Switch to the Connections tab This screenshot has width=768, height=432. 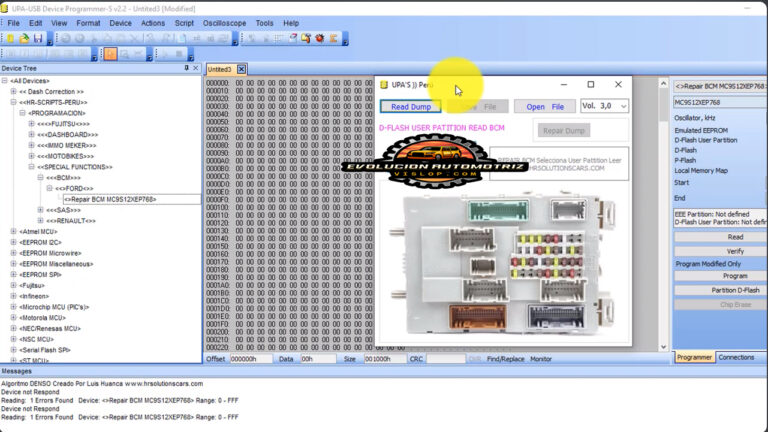click(737, 357)
